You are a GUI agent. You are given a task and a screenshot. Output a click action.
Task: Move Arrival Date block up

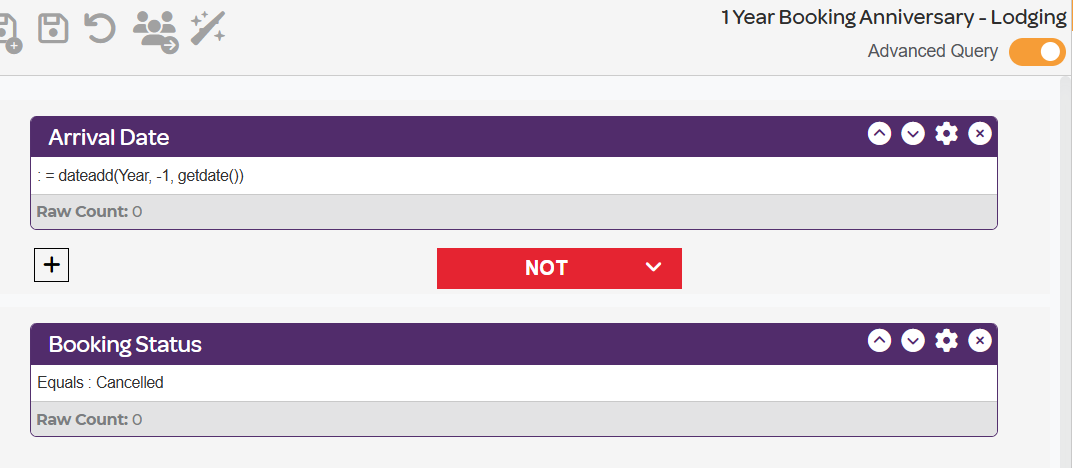click(x=879, y=133)
